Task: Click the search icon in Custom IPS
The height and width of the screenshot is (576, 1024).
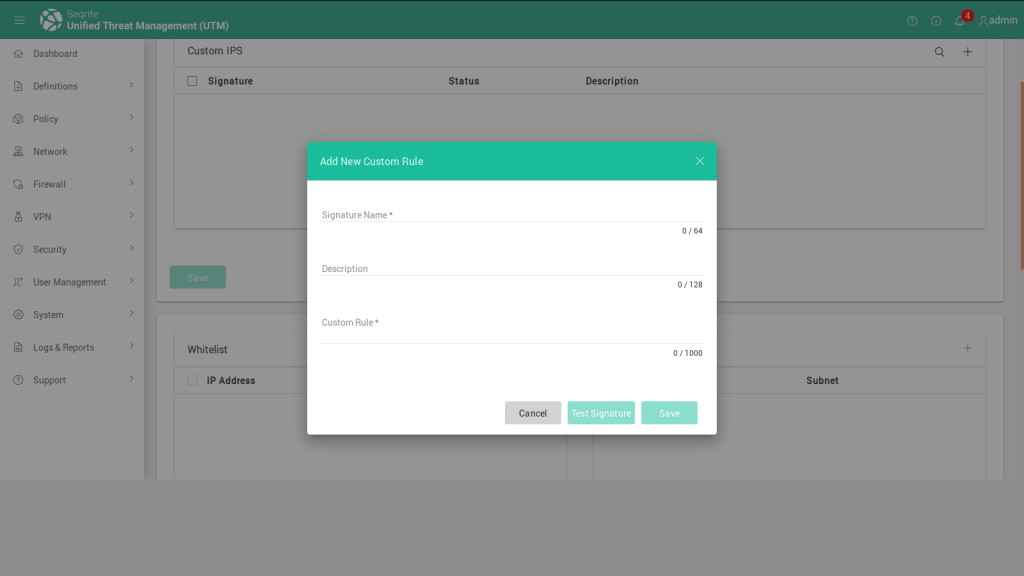Action: 939,52
